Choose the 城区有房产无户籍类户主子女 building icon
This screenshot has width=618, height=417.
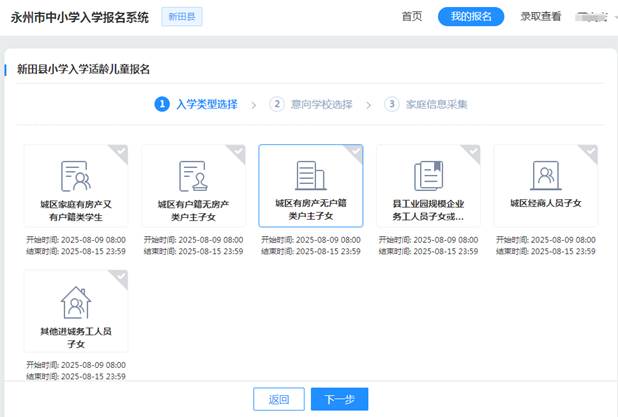coord(310,175)
